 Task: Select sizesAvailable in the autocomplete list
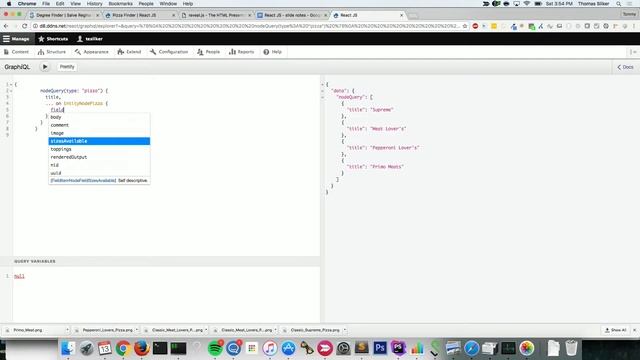[99, 141]
